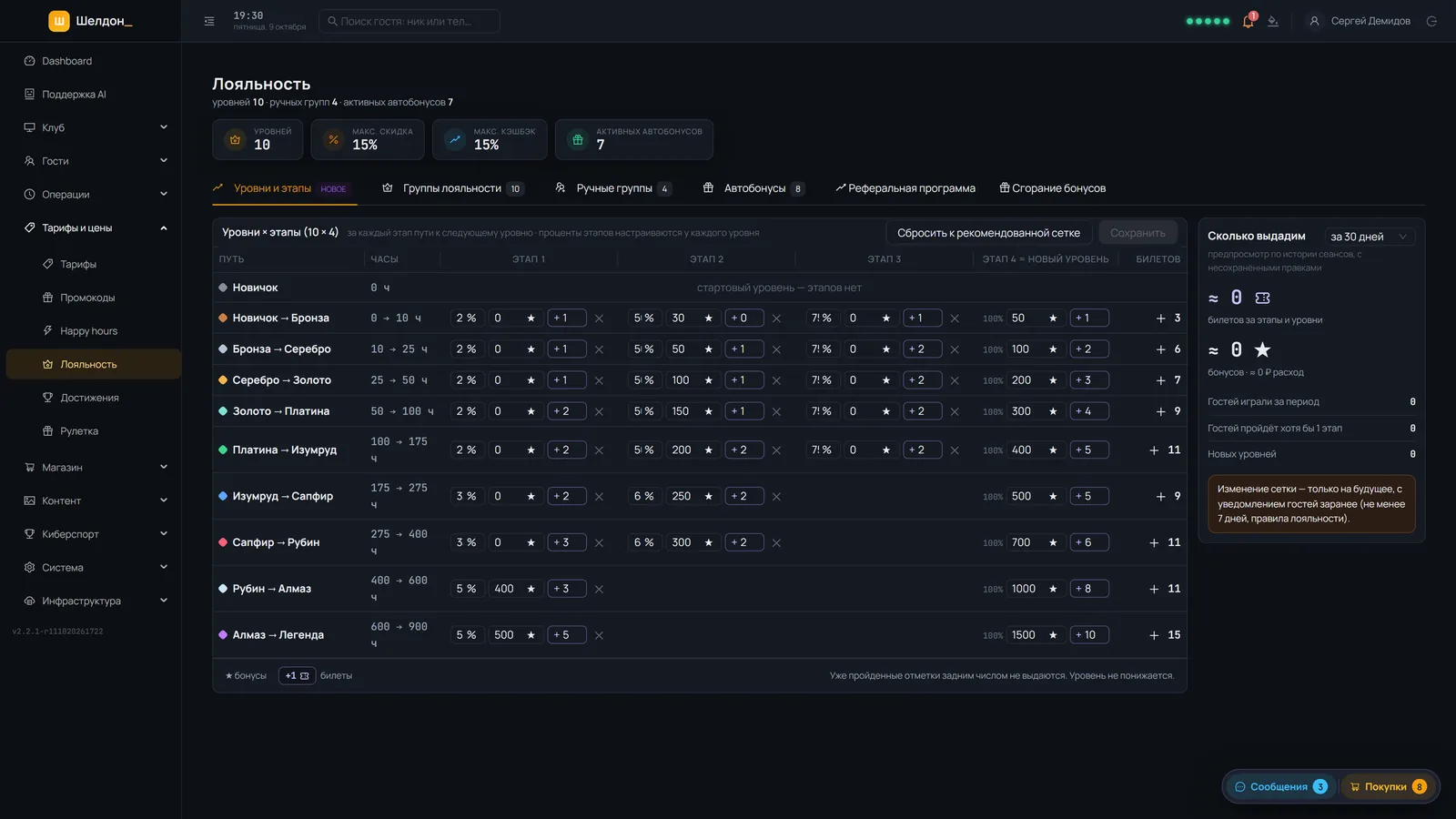Open the Сгорание бонусов tab
The height and width of the screenshot is (819, 1456).
1053,188
